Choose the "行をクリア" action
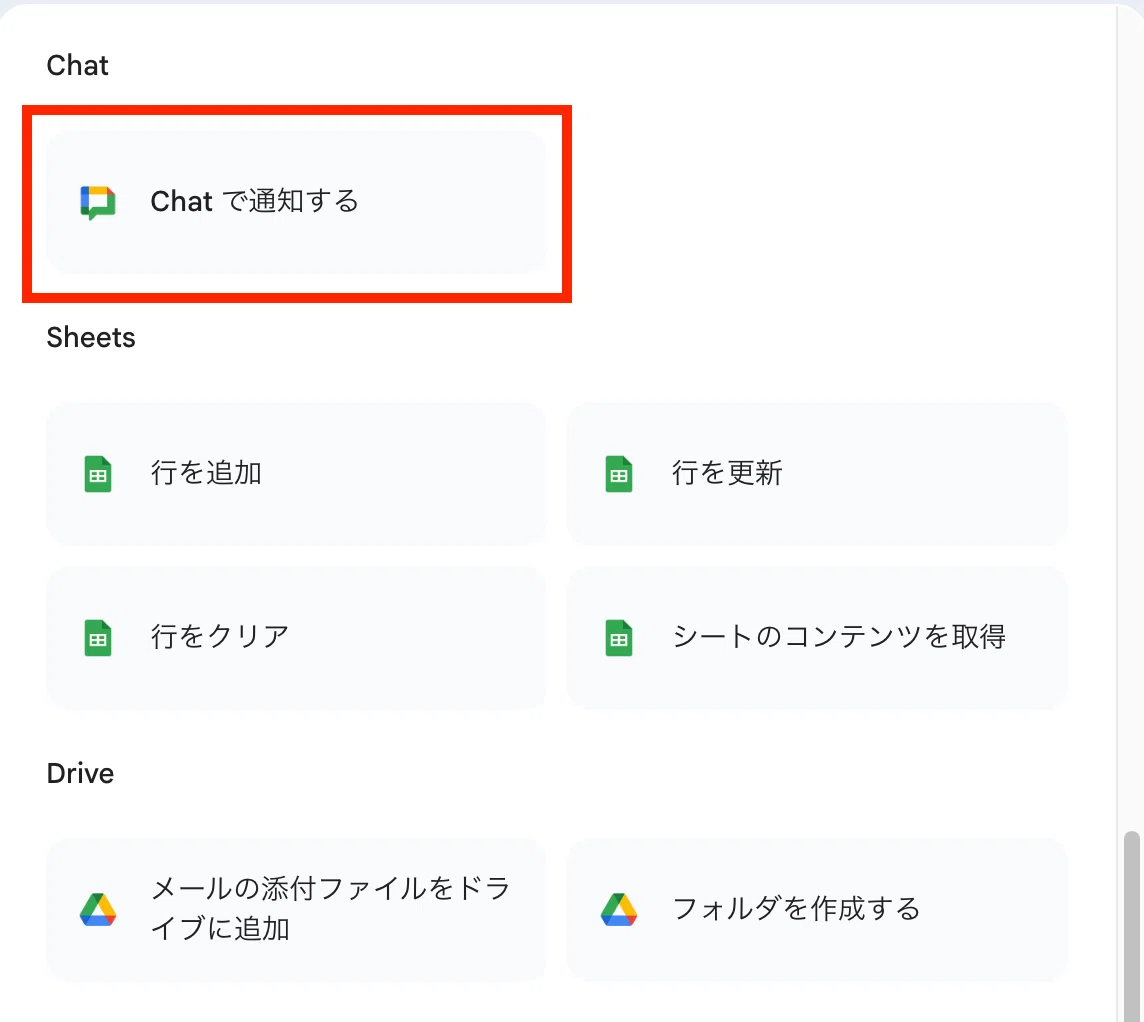1144x1022 pixels. coord(296,638)
